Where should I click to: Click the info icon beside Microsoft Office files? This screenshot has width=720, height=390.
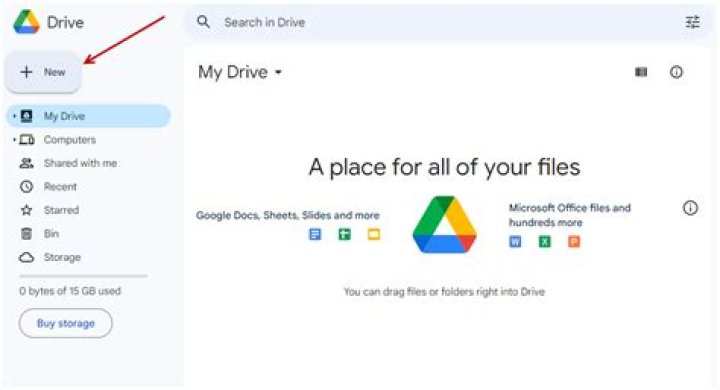(690, 208)
